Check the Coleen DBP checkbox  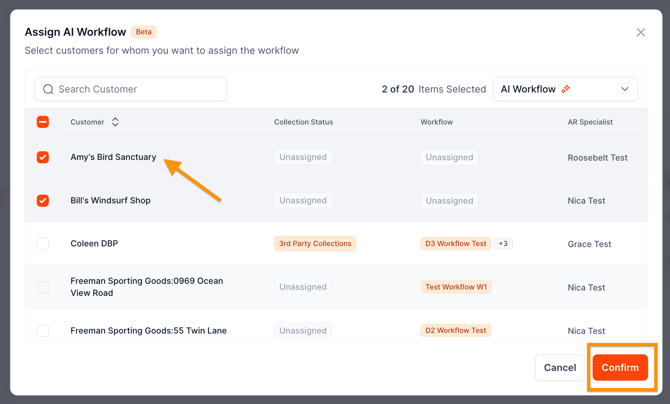pyautogui.click(x=43, y=244)
